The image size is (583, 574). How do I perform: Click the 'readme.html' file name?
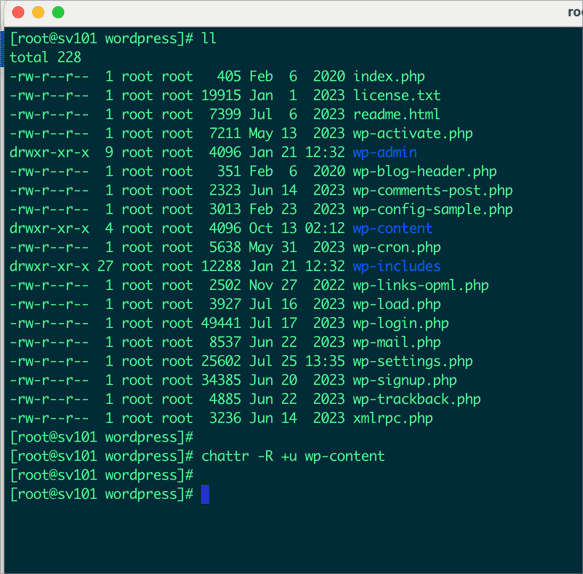coord(397,114)
